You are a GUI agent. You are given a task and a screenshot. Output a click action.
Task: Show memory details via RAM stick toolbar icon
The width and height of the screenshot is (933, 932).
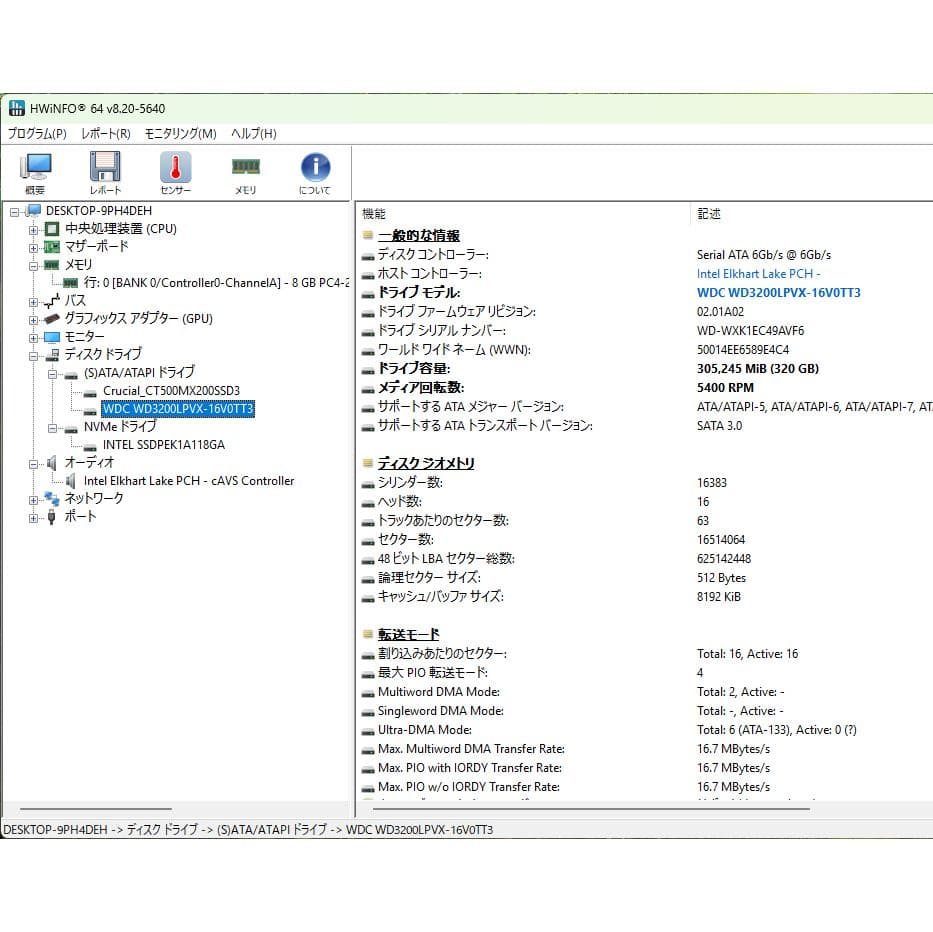click(x=245, y=168)
